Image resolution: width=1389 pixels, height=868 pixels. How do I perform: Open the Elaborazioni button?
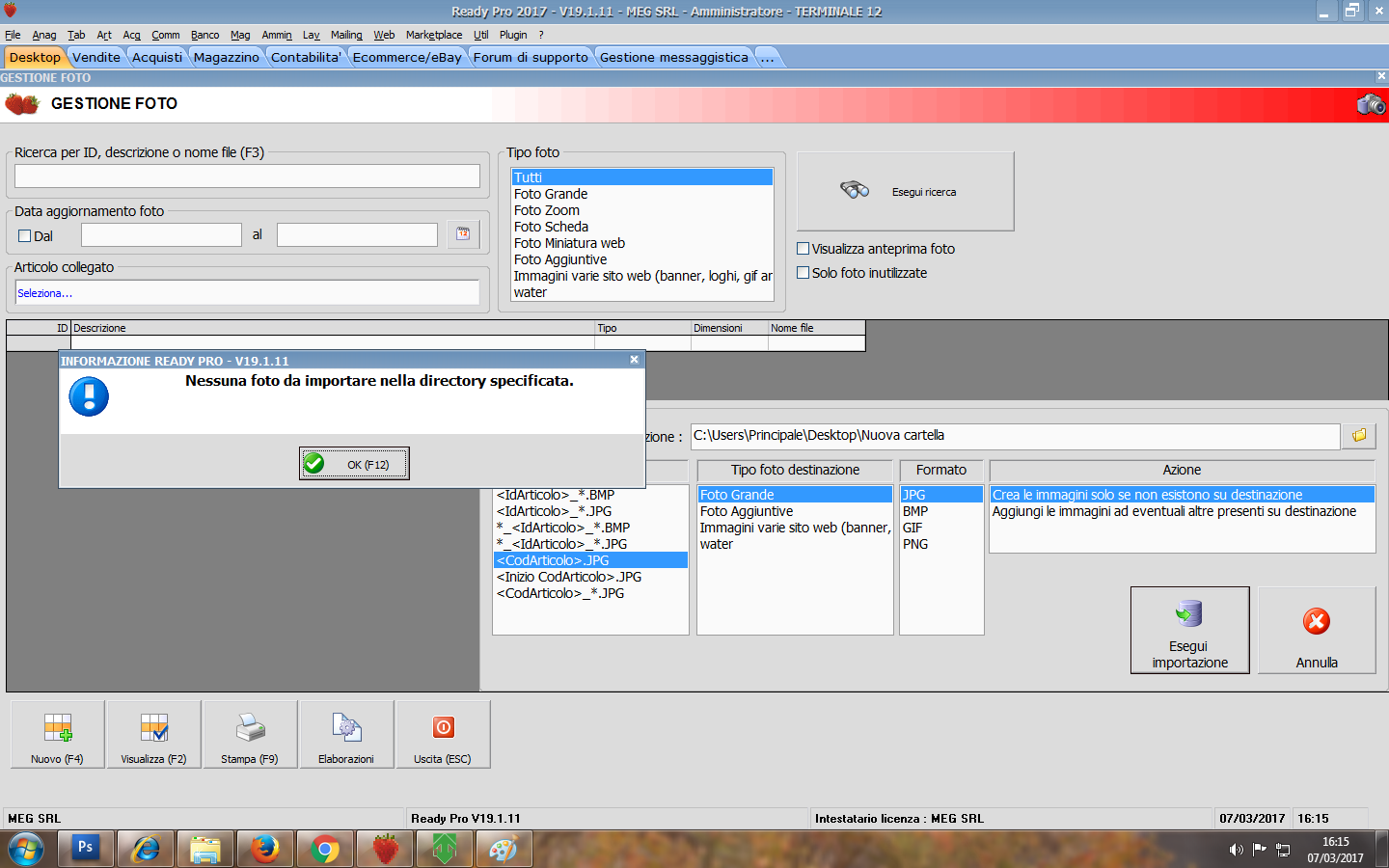346,734
